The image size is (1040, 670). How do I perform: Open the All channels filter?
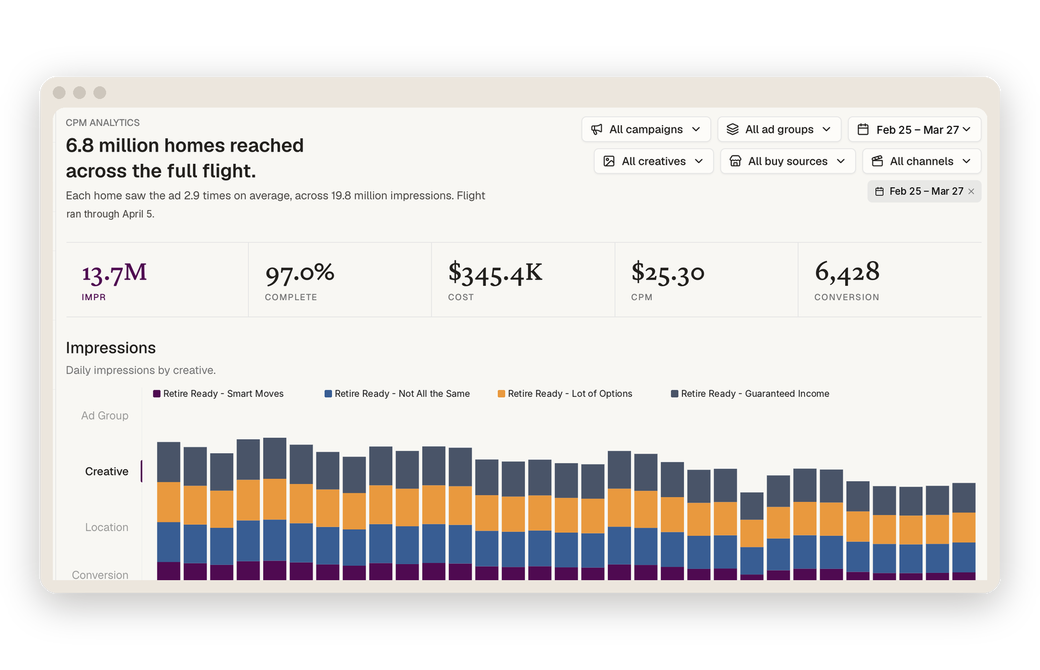pos(922,161)
